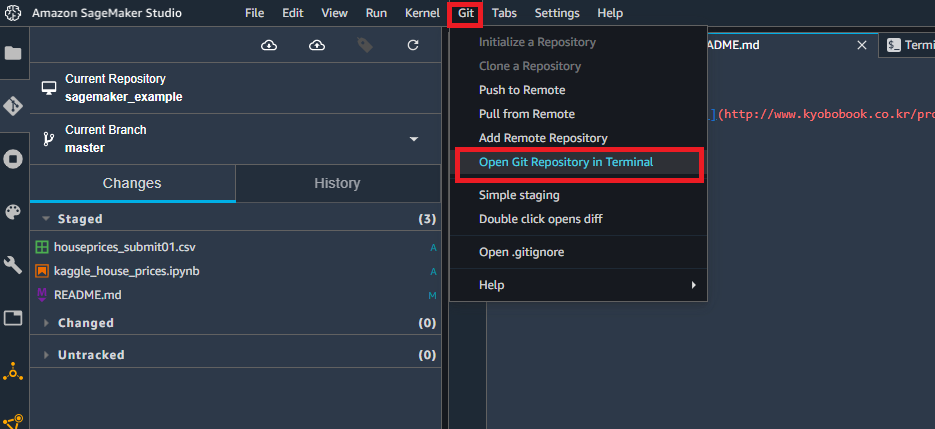
Task: Select the Git sidebar icon
Action: [13, 106]
